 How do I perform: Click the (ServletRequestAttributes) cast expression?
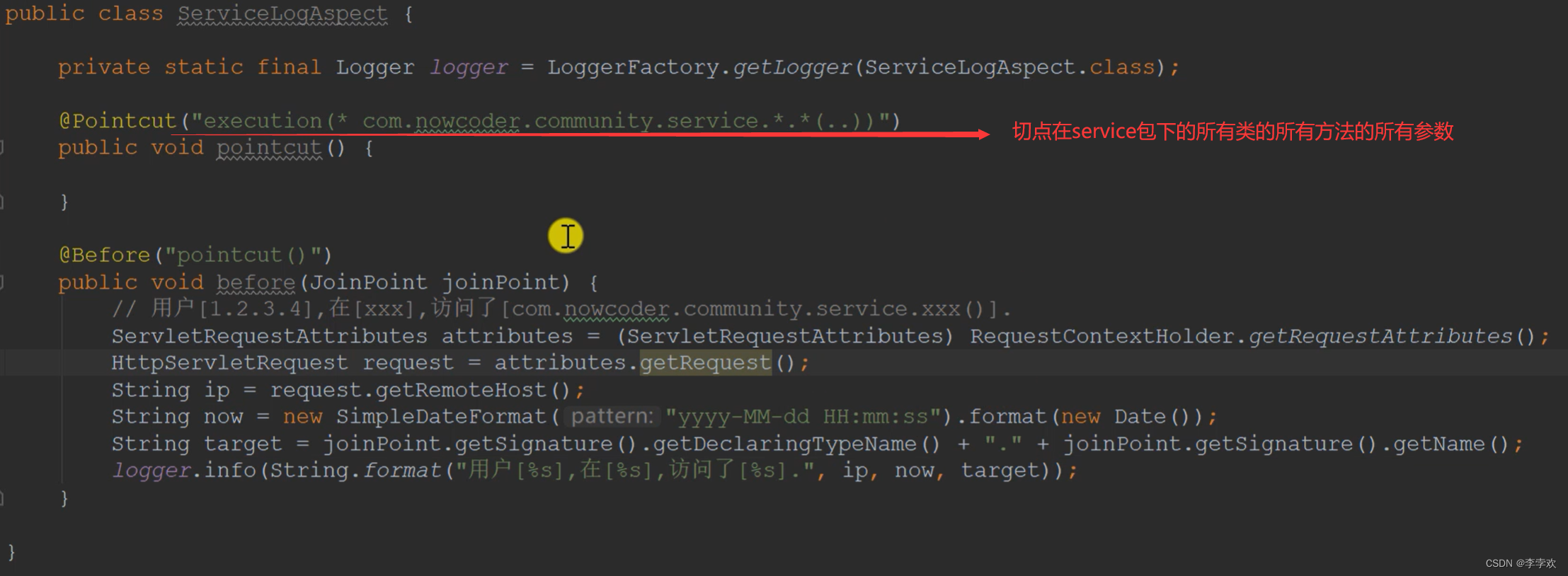tap(785, 336)
